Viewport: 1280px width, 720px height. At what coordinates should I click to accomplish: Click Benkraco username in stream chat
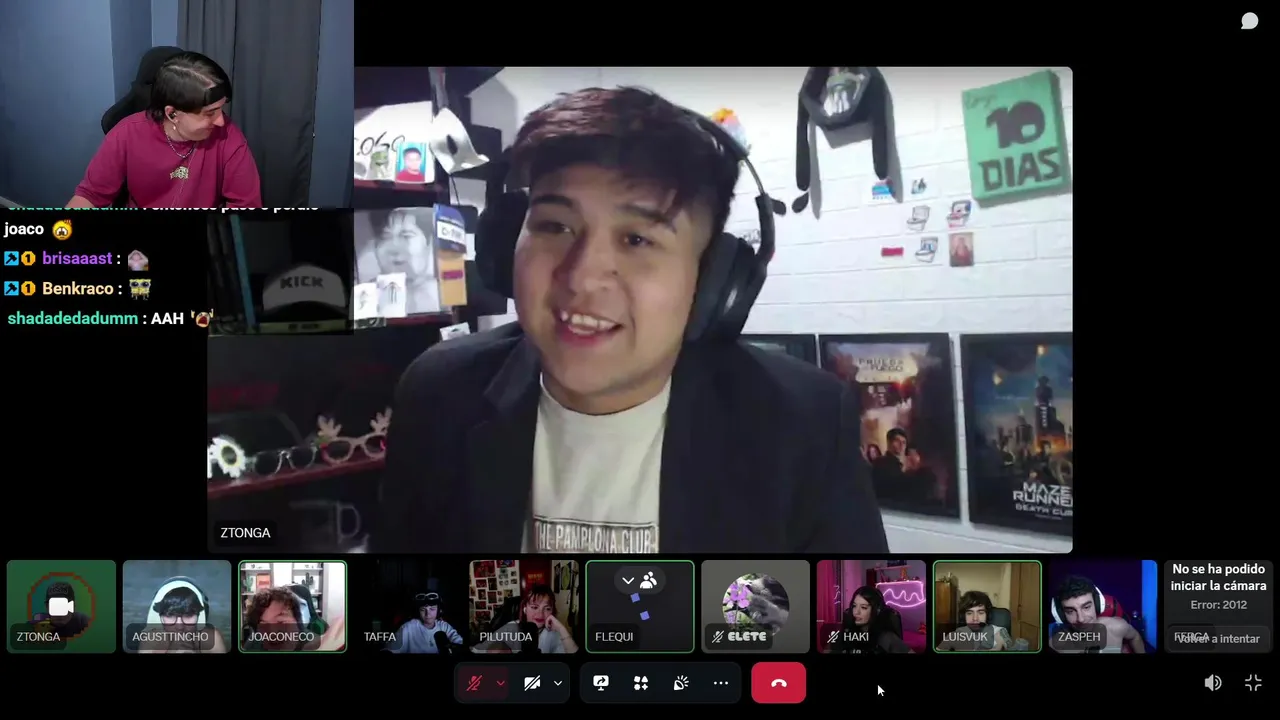[x=77, y=288]
